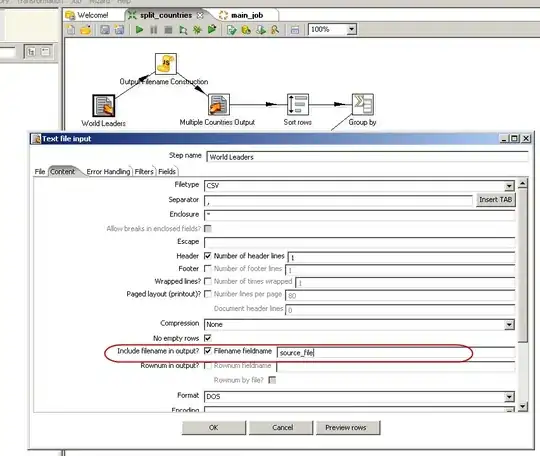Open the main_job tab
Screen dimensions: 540x456
pyautogui.click(x=247, y=15)
